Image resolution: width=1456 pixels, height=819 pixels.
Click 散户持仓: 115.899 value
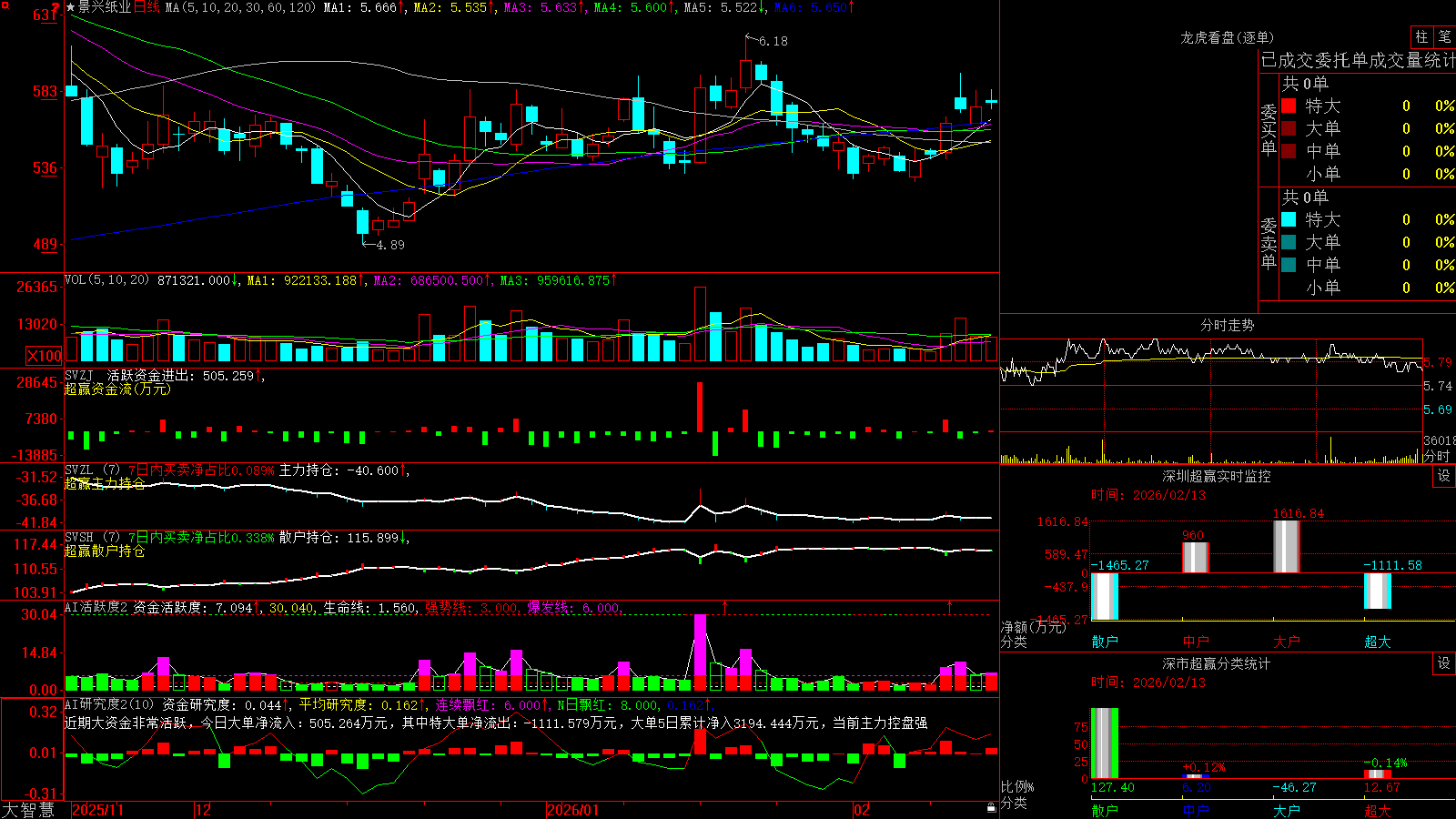[343, 538]
